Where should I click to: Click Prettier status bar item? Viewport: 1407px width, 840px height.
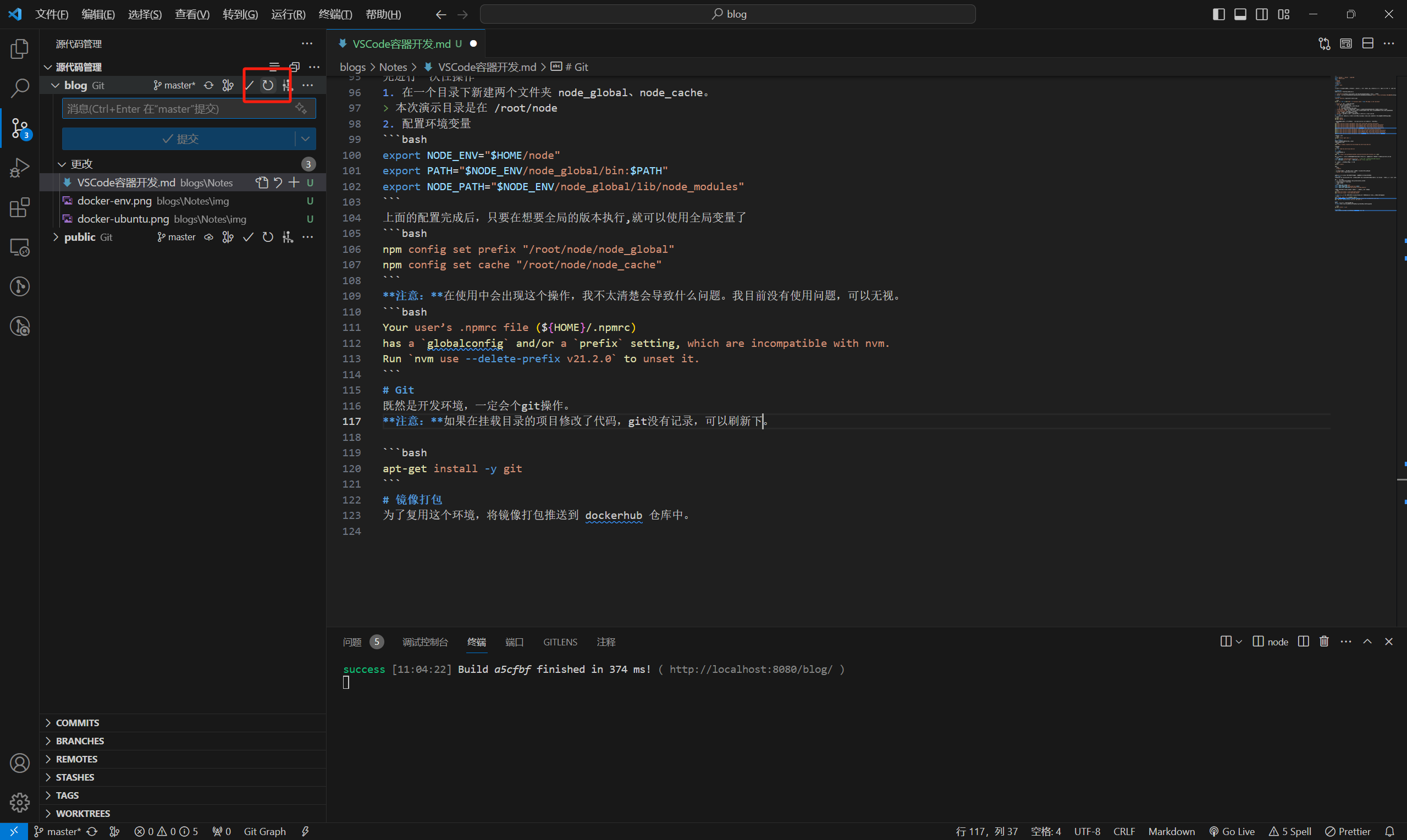pos(1348,831)
